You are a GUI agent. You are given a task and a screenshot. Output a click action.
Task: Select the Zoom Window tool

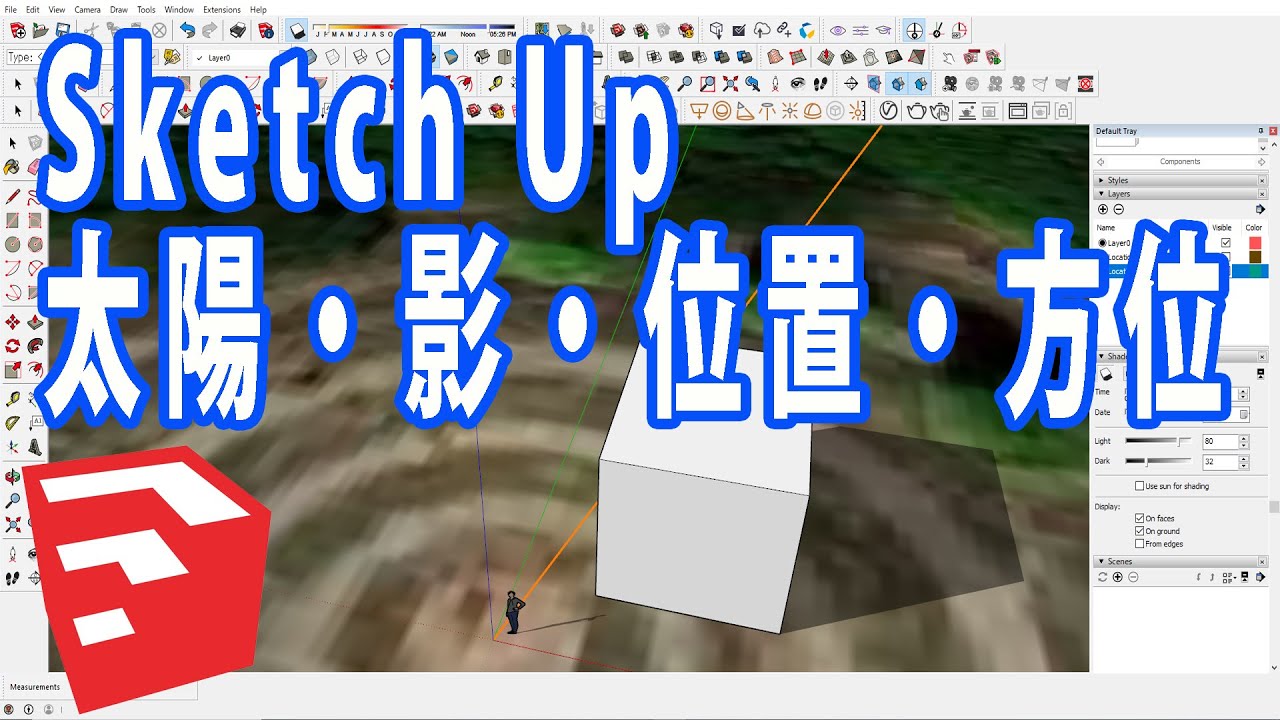[x=707, y=83]
